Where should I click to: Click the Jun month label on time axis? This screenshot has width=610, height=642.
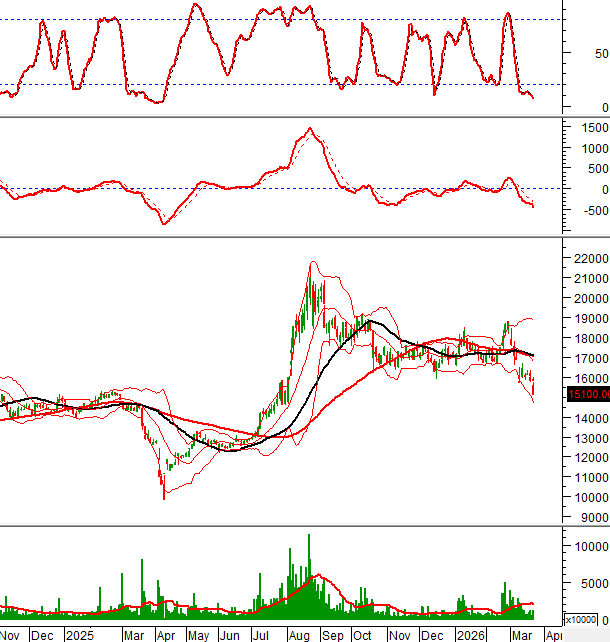[230, 635]
